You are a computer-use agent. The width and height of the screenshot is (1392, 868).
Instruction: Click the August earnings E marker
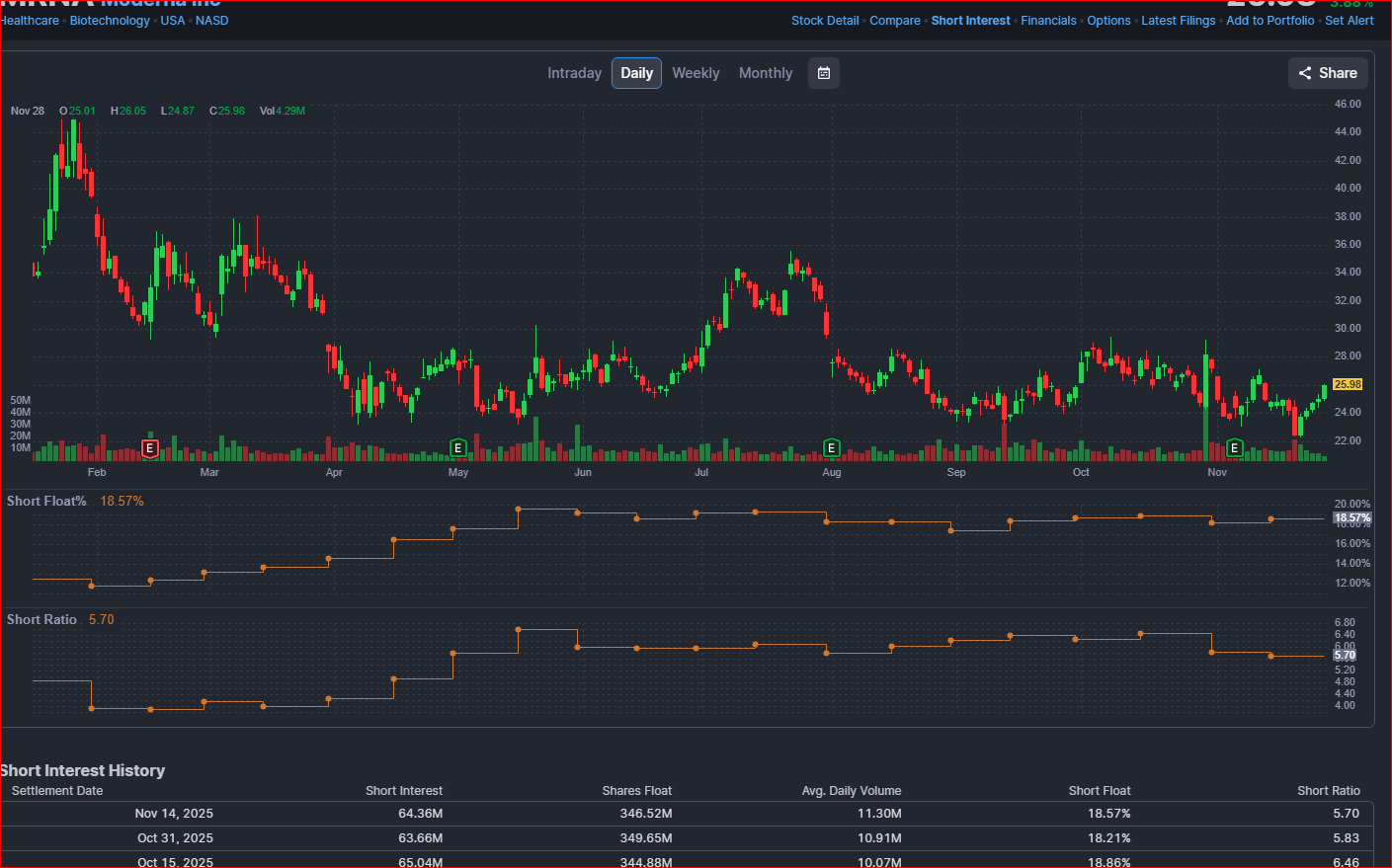[x=831, y=448]
